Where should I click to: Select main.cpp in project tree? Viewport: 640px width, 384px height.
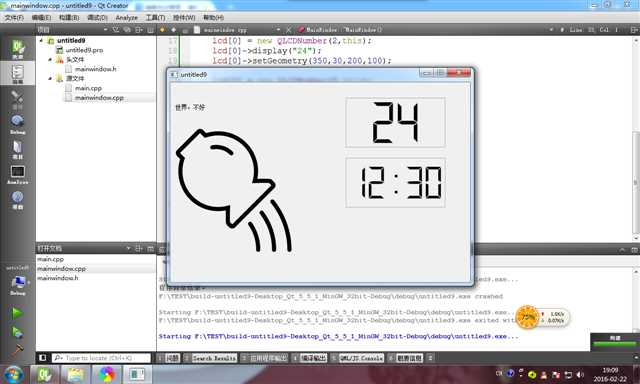88,88
